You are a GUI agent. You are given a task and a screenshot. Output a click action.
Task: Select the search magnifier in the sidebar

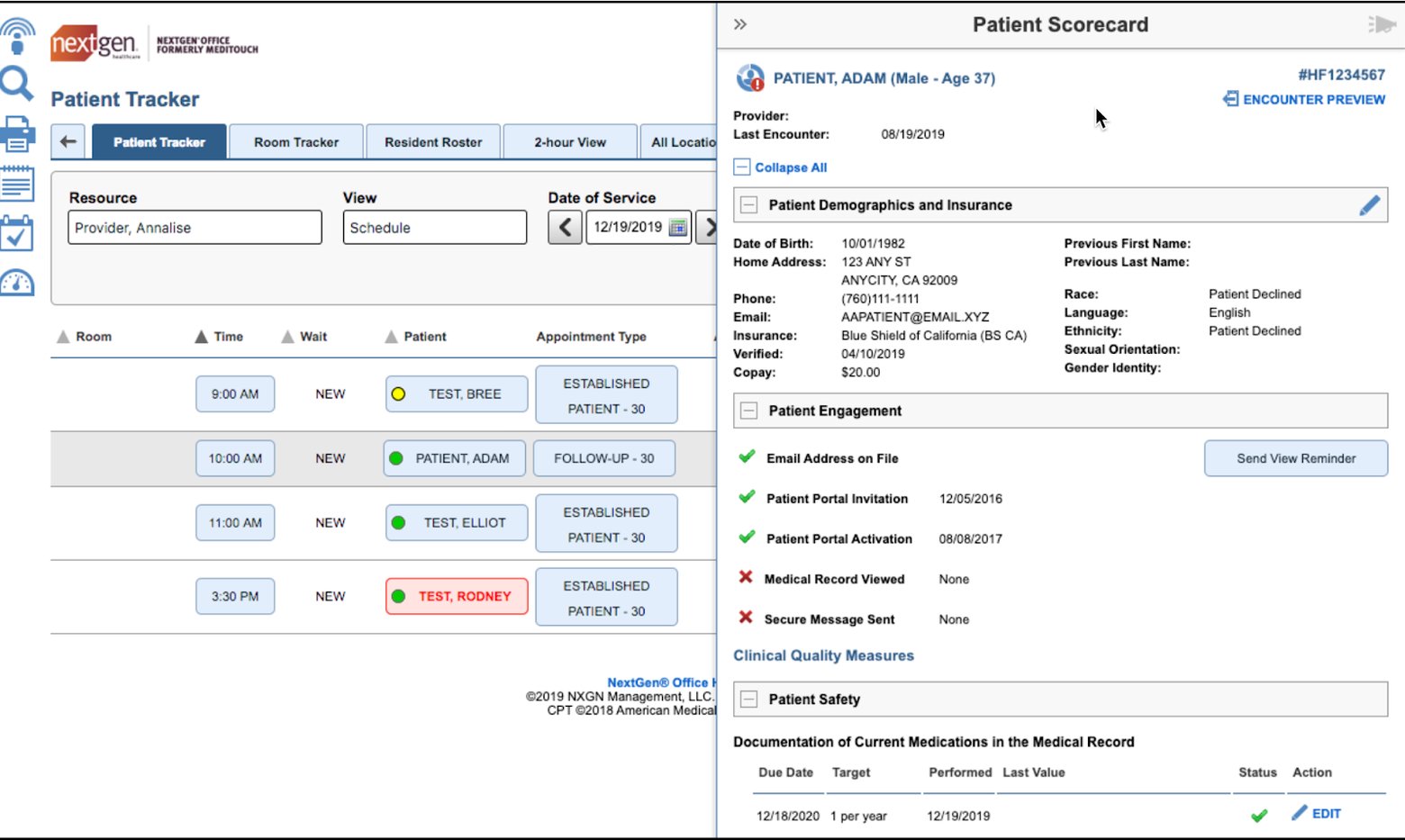coord(16,84)
